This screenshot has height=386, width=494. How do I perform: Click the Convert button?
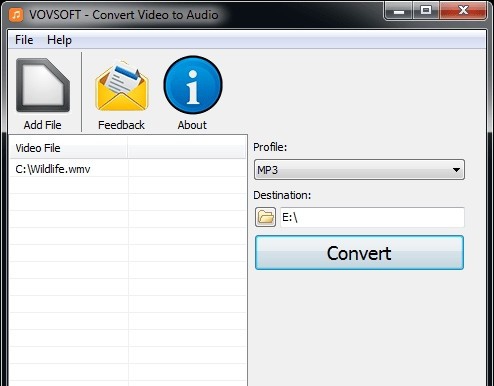click(359, 253)
